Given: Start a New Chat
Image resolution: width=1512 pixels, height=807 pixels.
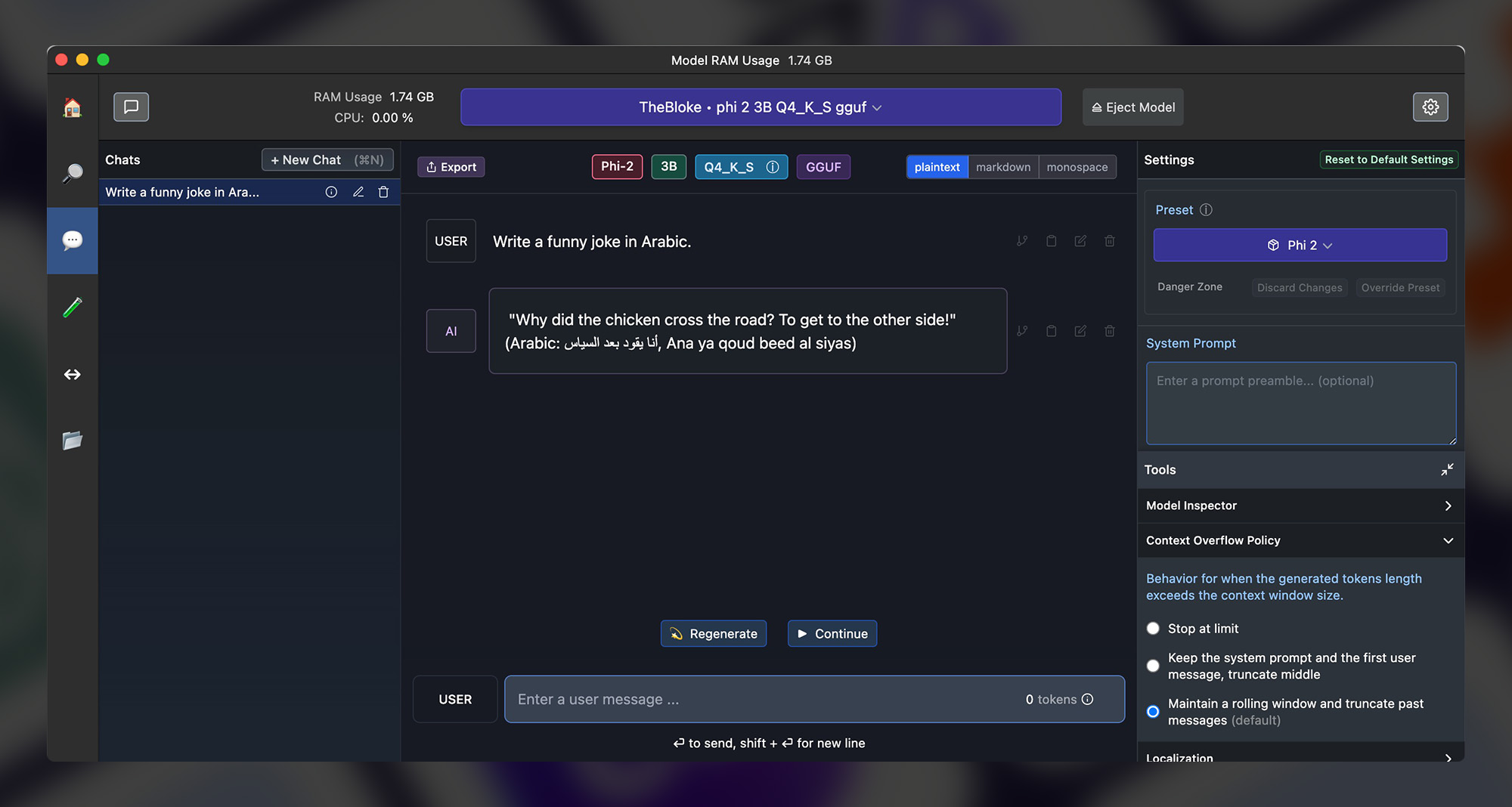Looking at the screenshot, I should point(327,159).
